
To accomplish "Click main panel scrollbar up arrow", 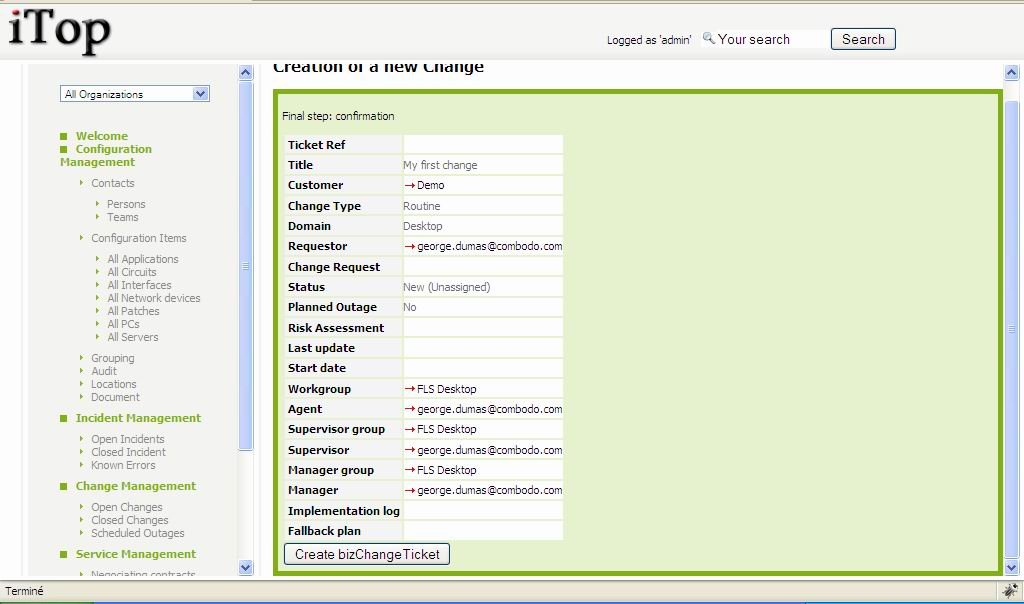I will [1011, 72].
